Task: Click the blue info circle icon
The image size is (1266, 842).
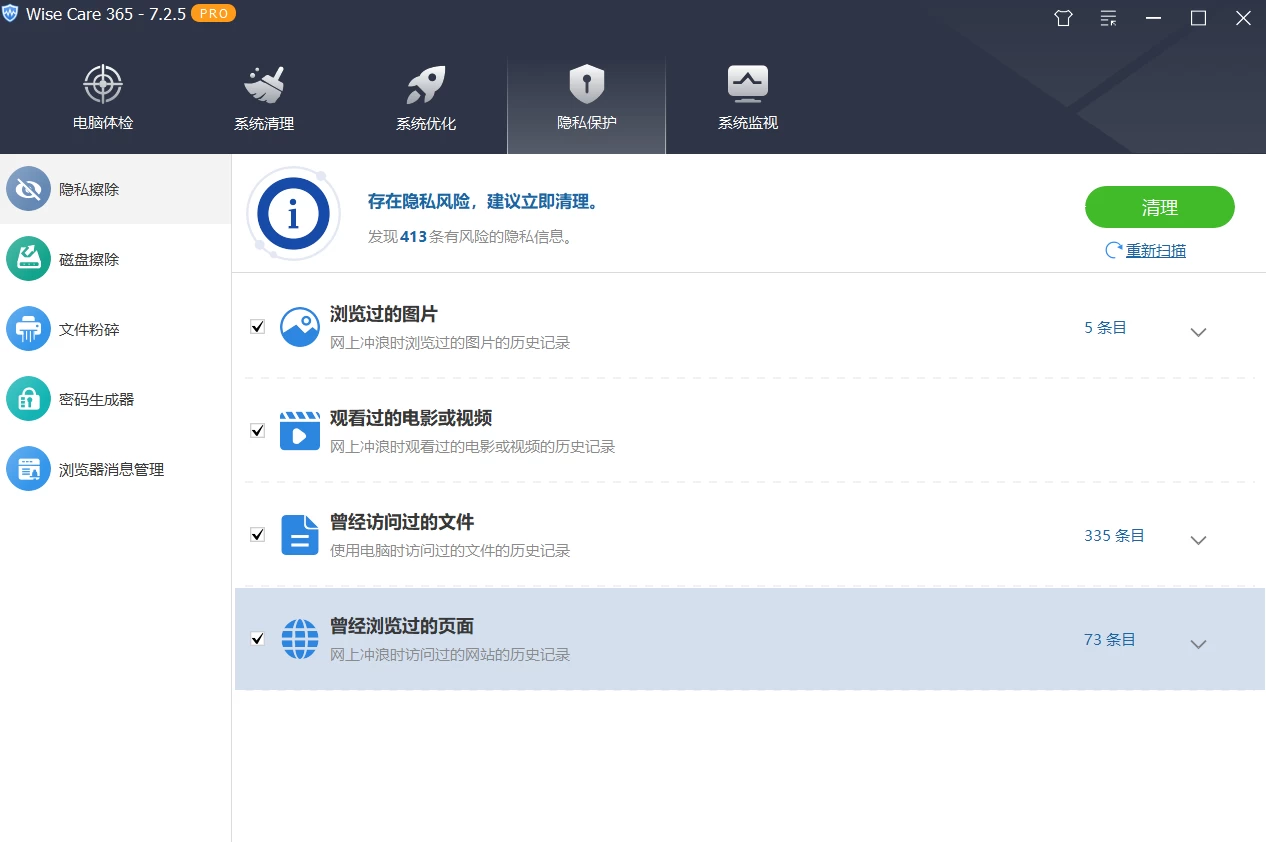Action: (x=293, y=214)
